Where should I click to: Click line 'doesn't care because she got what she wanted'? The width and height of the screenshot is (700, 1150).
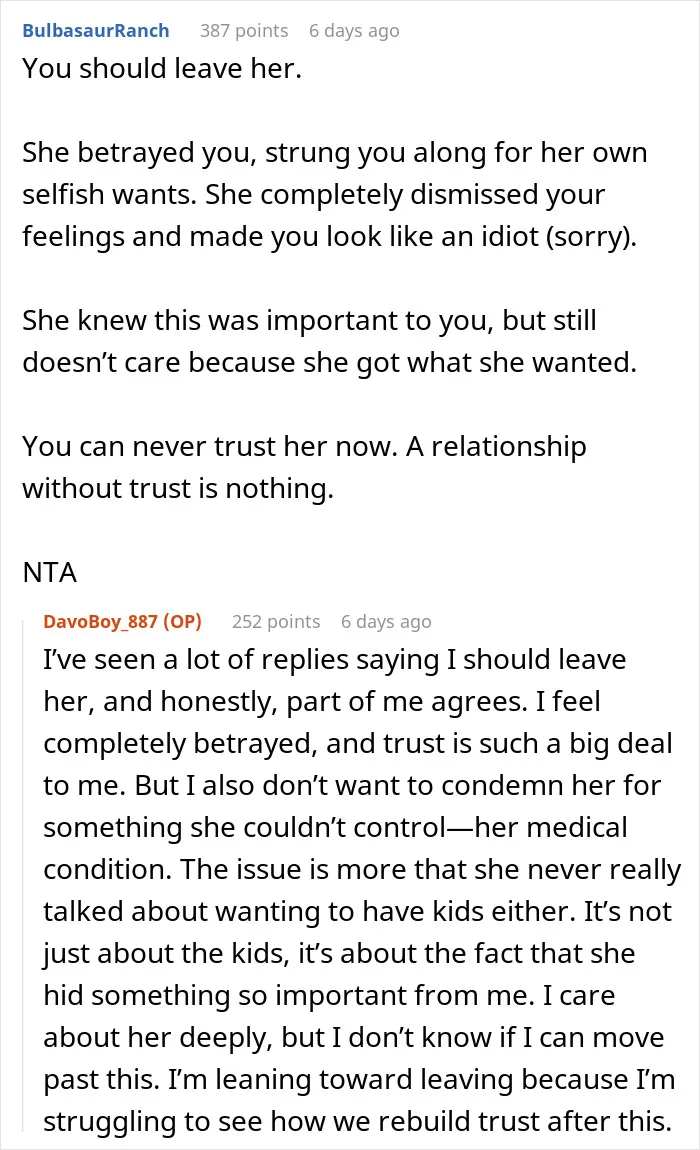pyautogui.click(x=329, y=363)
